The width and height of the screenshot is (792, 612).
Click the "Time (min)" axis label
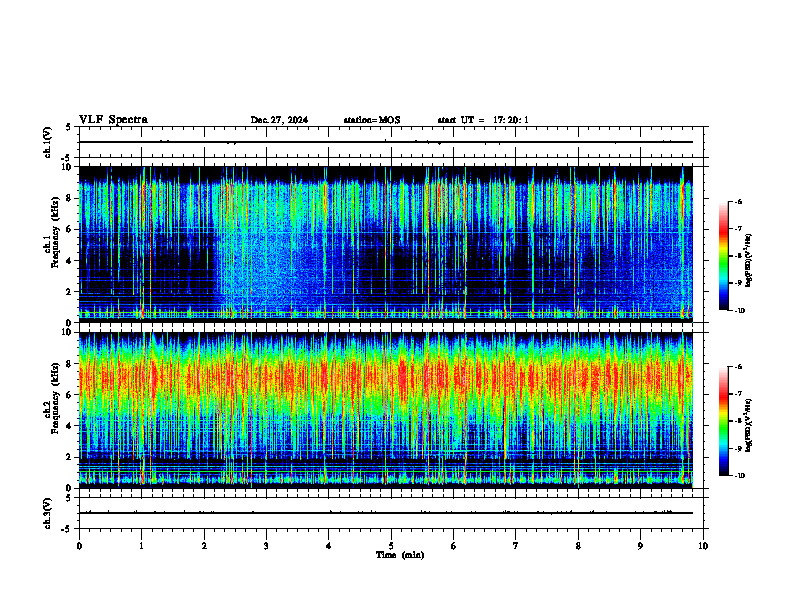pyautogui.click(x=400, y=555)
